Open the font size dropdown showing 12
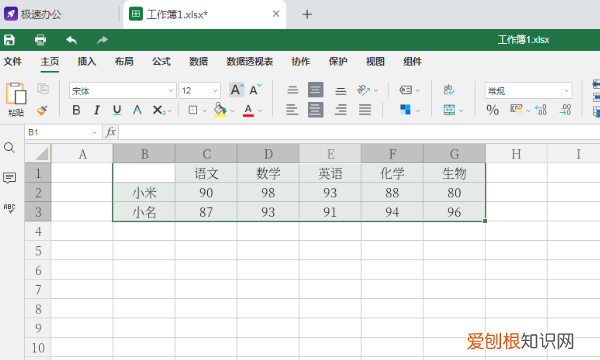The image size is (600, 360). point(200,91)
